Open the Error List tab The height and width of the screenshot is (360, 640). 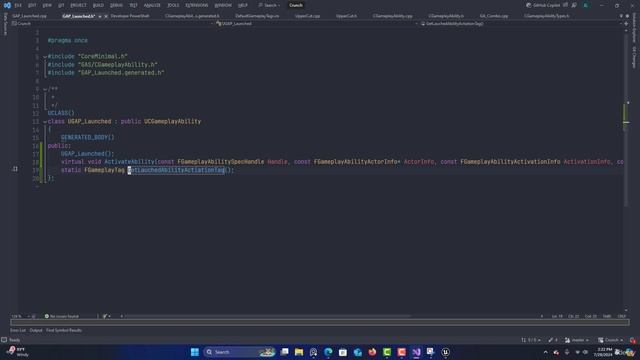(x=18, y=330)
